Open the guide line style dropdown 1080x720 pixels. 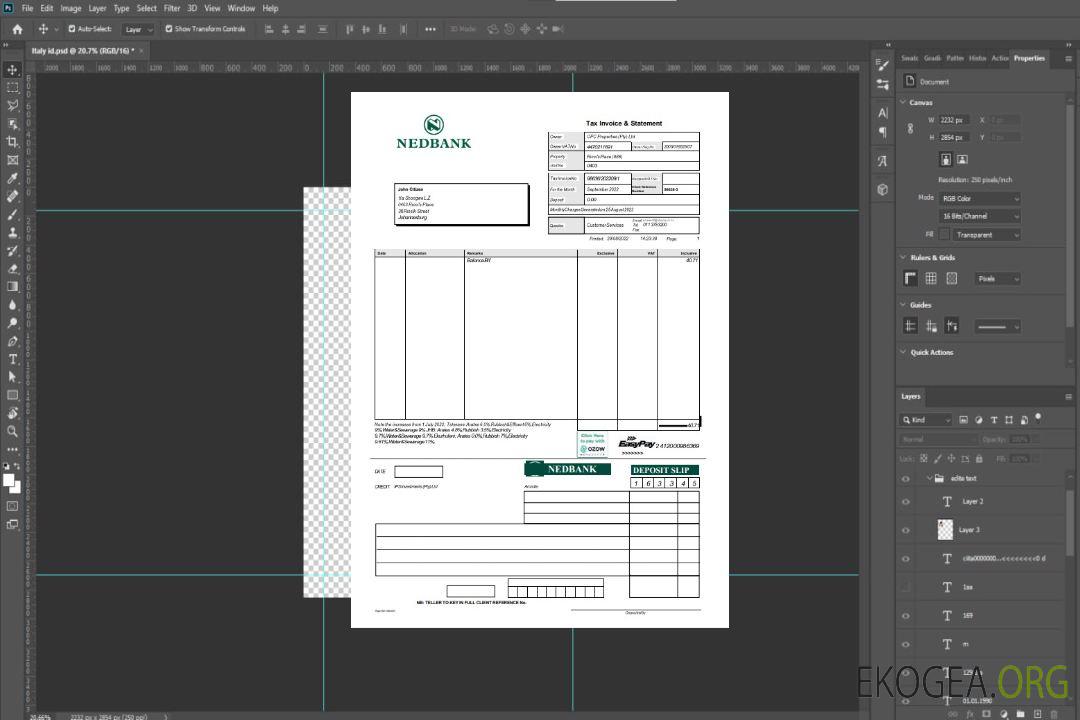pos(997,327)
